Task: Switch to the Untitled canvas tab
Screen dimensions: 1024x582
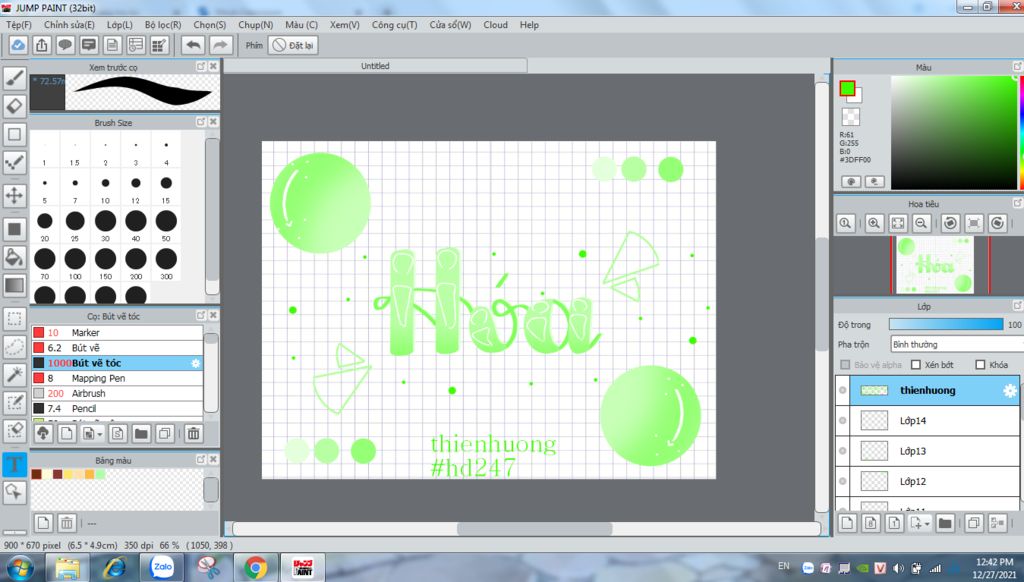Action: coord(375,66)
